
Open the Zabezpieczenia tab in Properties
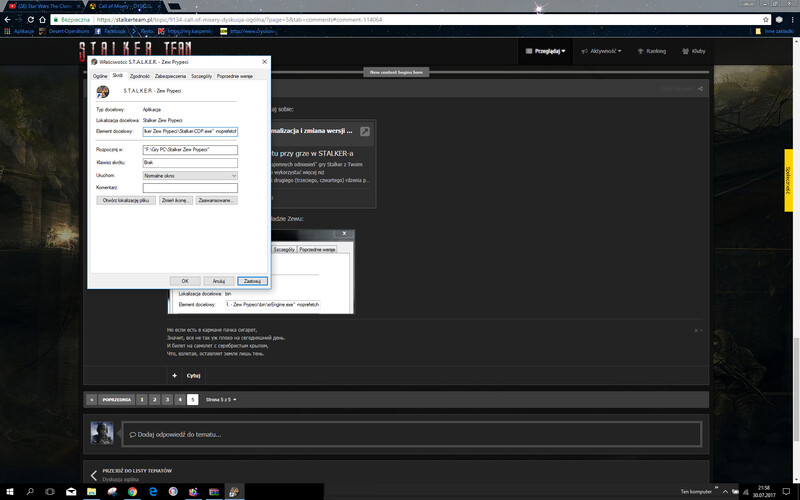click(x=170, y=76)
